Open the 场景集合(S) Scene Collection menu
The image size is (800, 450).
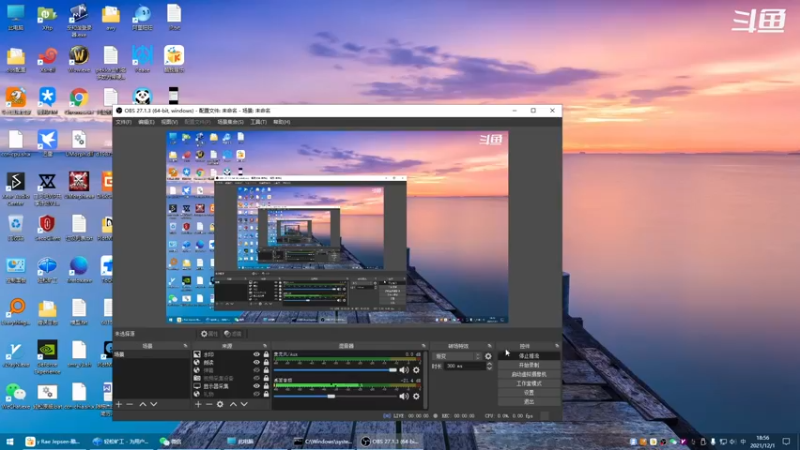coord(231,122)
